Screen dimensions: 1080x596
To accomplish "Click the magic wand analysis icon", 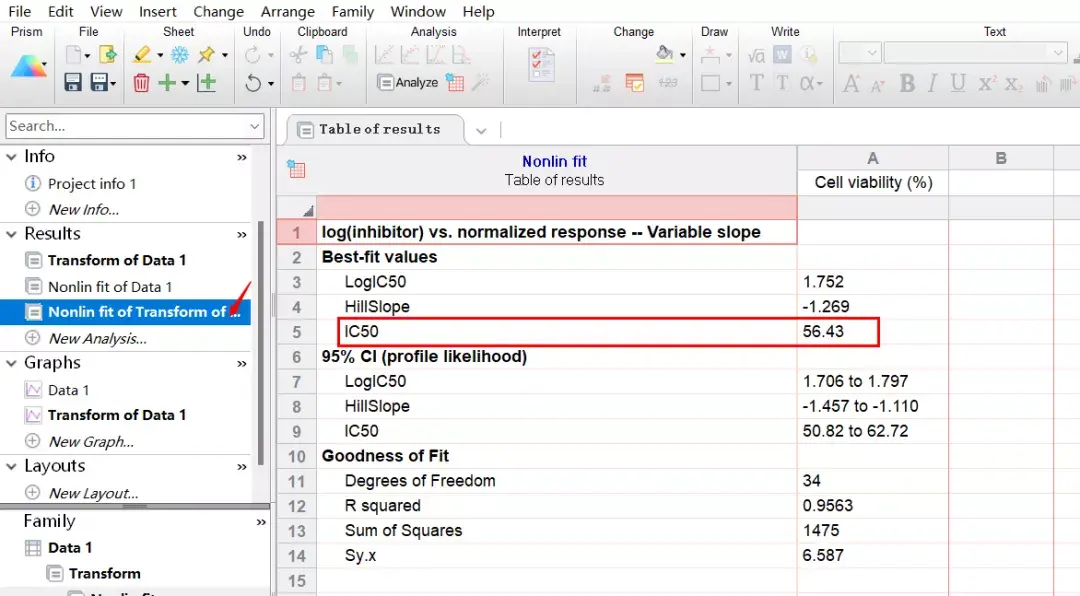I will point(481,83).
